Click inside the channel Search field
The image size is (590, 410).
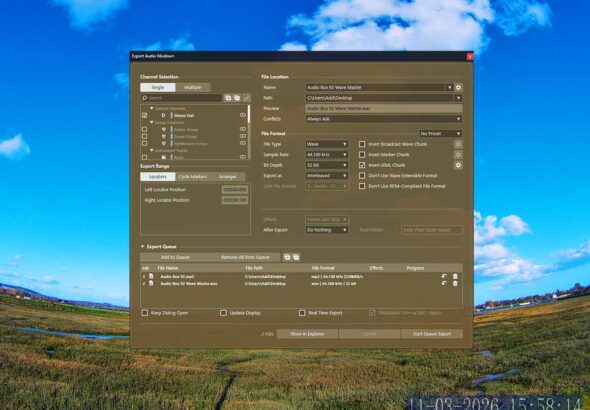tap(181, 98)
